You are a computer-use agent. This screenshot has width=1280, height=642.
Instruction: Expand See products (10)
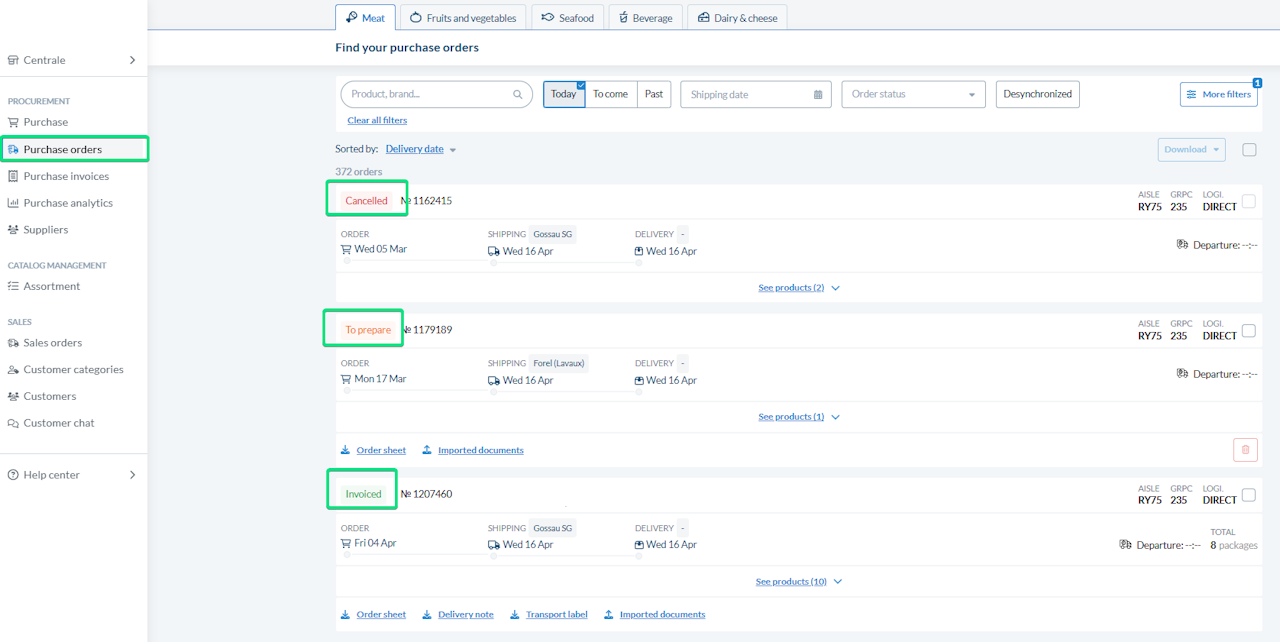799,581
